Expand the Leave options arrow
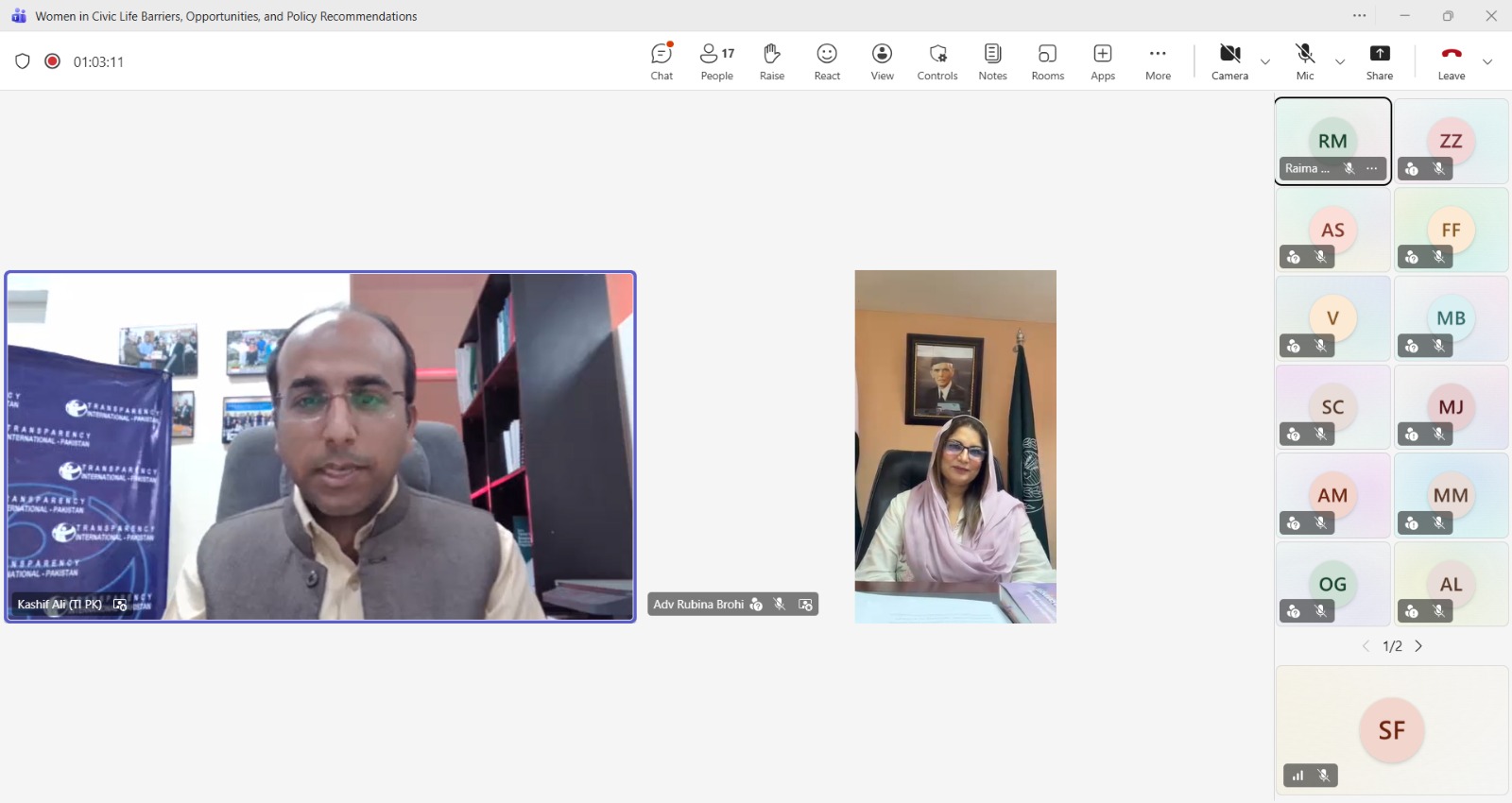 tap(1487, 62)
